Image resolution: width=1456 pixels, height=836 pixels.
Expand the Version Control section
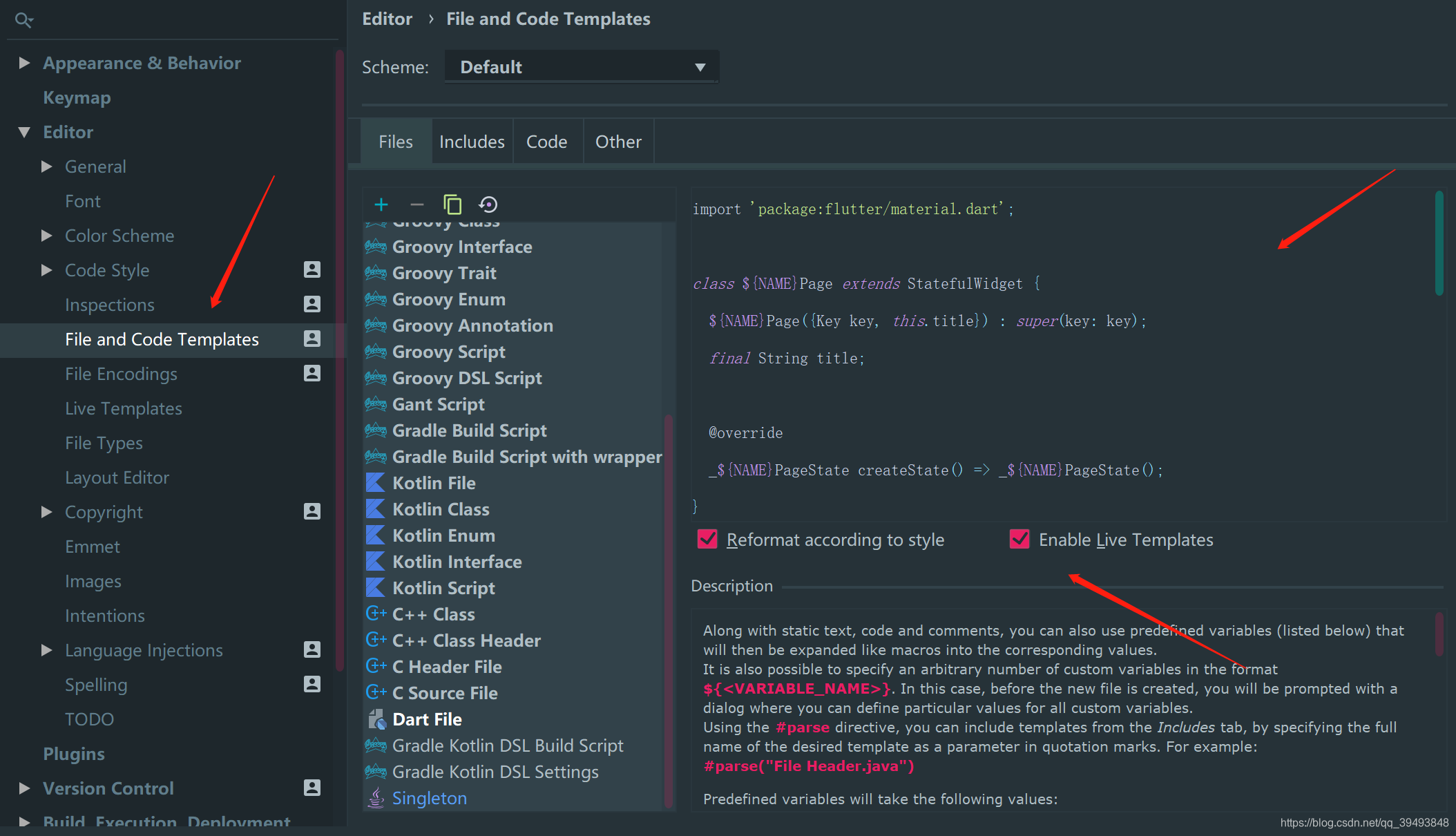coord(24,788)
